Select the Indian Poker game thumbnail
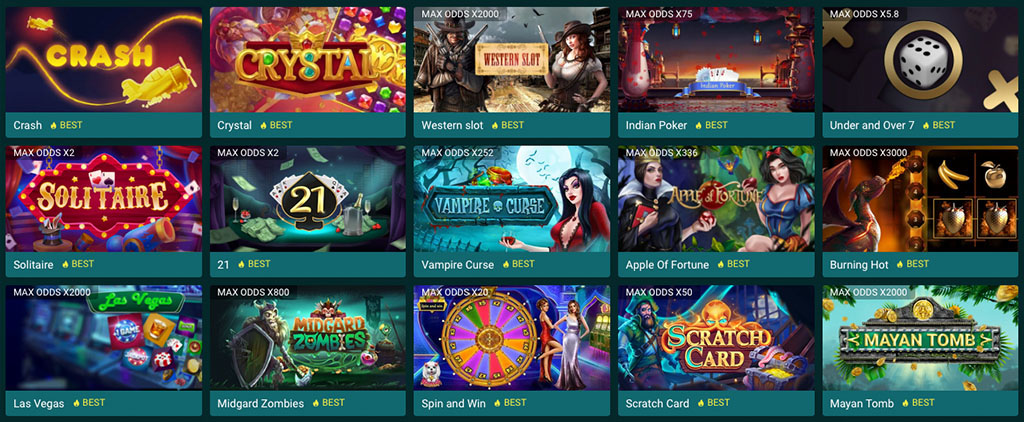1024x422 pixels. point(716,59)
